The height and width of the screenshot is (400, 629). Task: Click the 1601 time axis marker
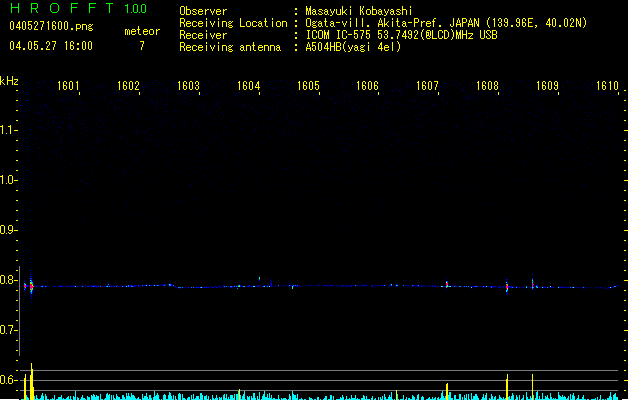[x=68, y=86]
